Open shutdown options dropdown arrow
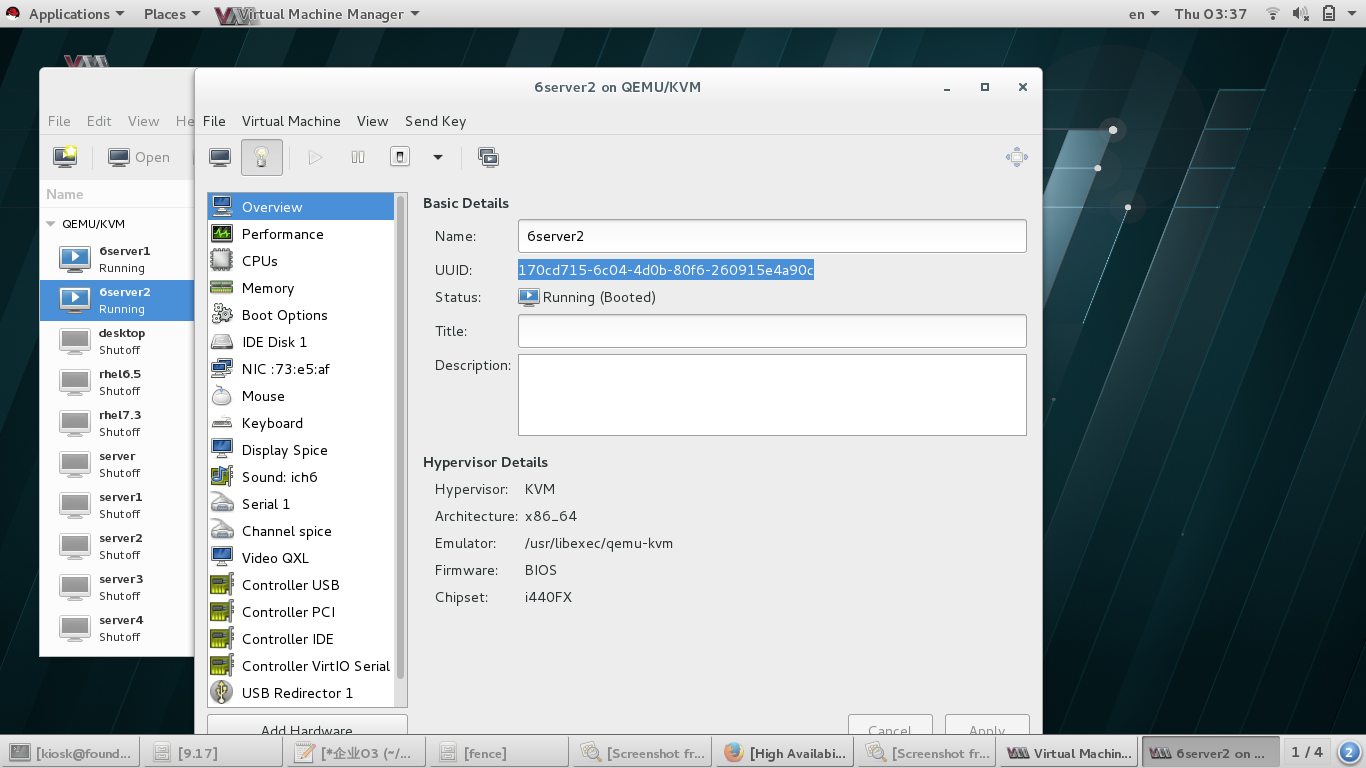Viewport: 1366px width, 768px height. (x=438, y=157)
